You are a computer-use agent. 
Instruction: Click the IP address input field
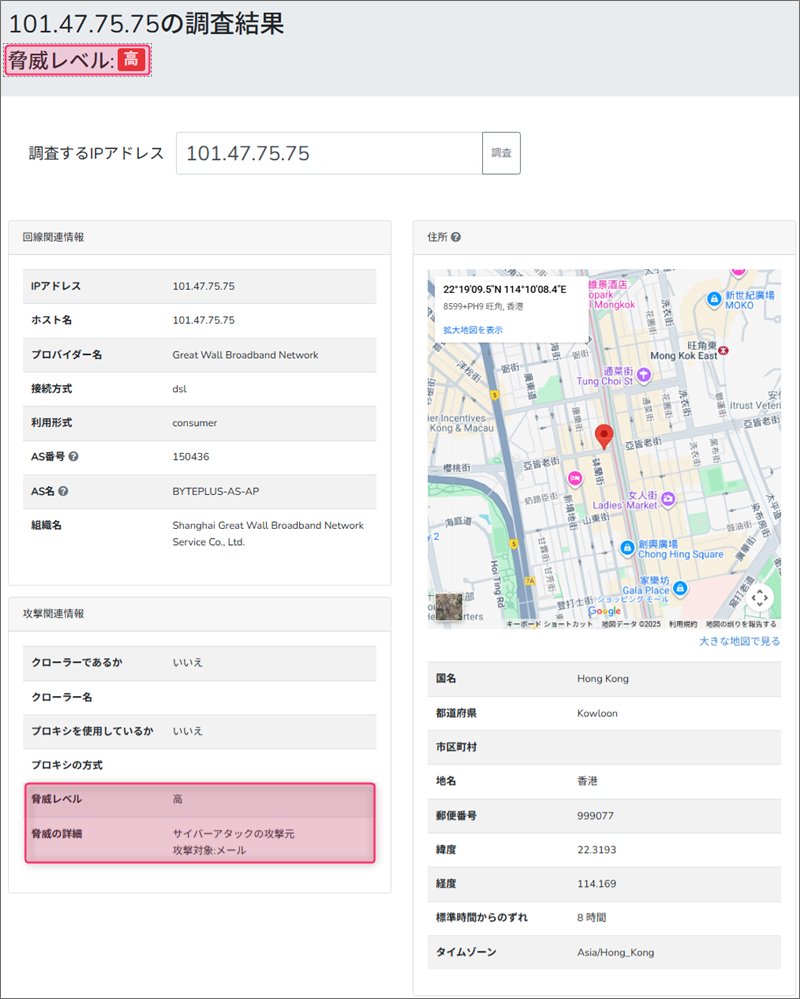329,153
